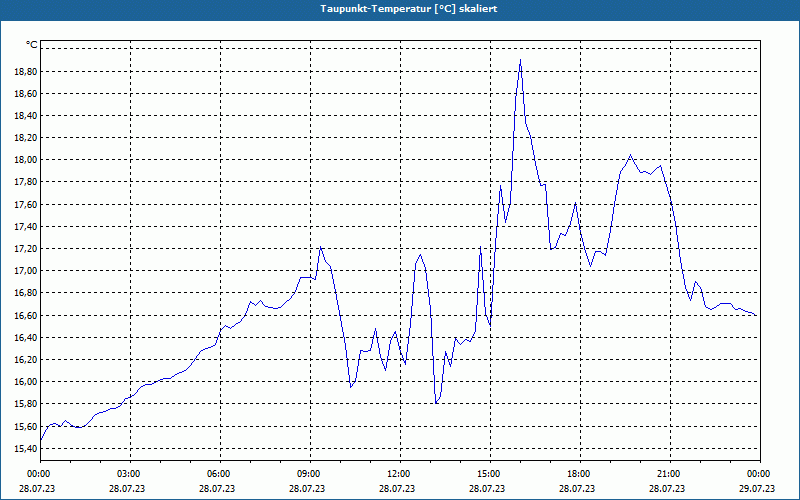The height and width of the screenshot is (500, 800).
Task: Click the 17,00 y-axis value
Action: 27,271
